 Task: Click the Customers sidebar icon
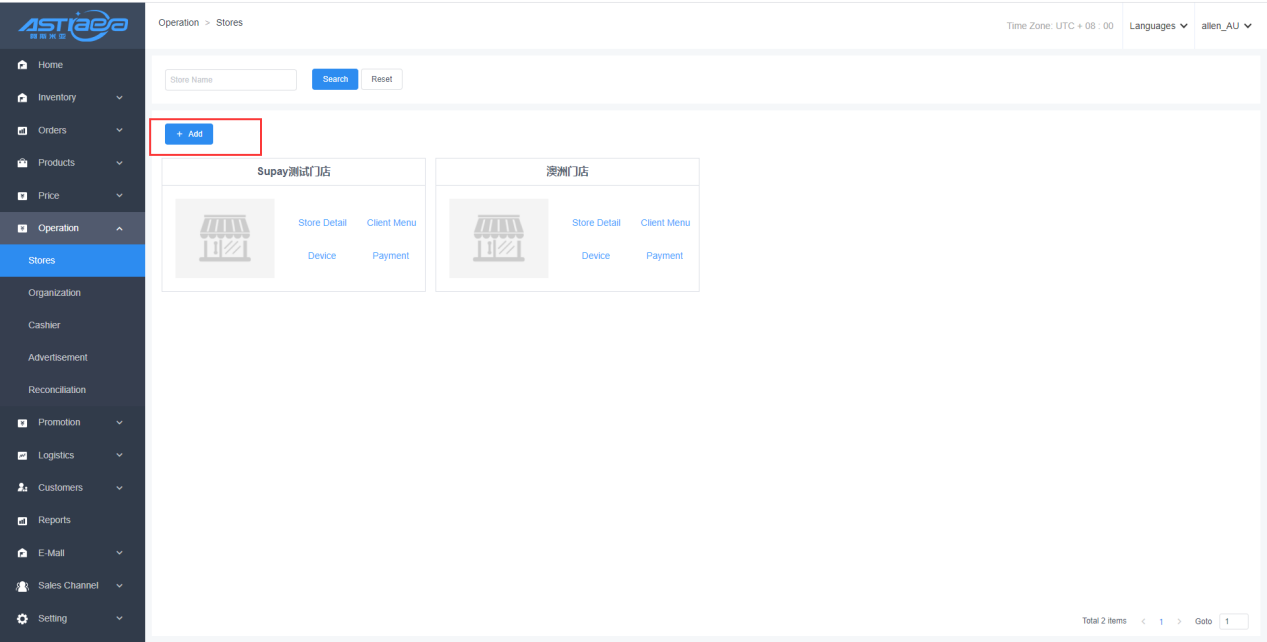[21, 488]
